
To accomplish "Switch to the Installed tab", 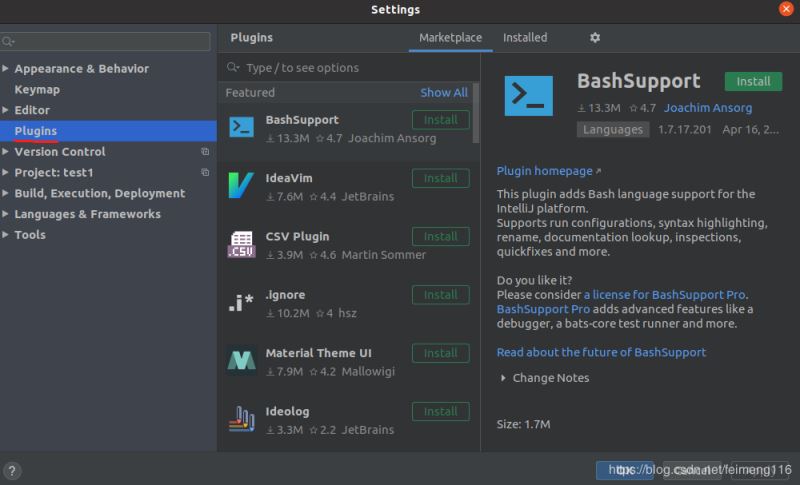I will pos(525,38).
